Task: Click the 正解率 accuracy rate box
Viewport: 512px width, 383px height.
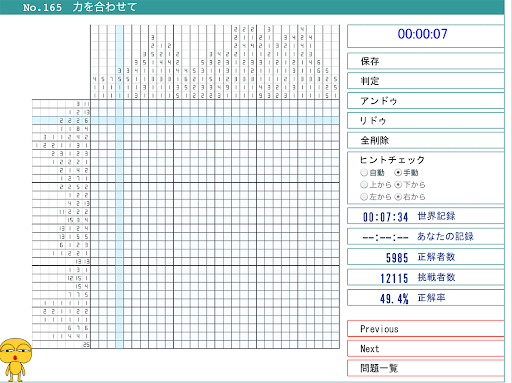Action: click(x=426, y=298)
